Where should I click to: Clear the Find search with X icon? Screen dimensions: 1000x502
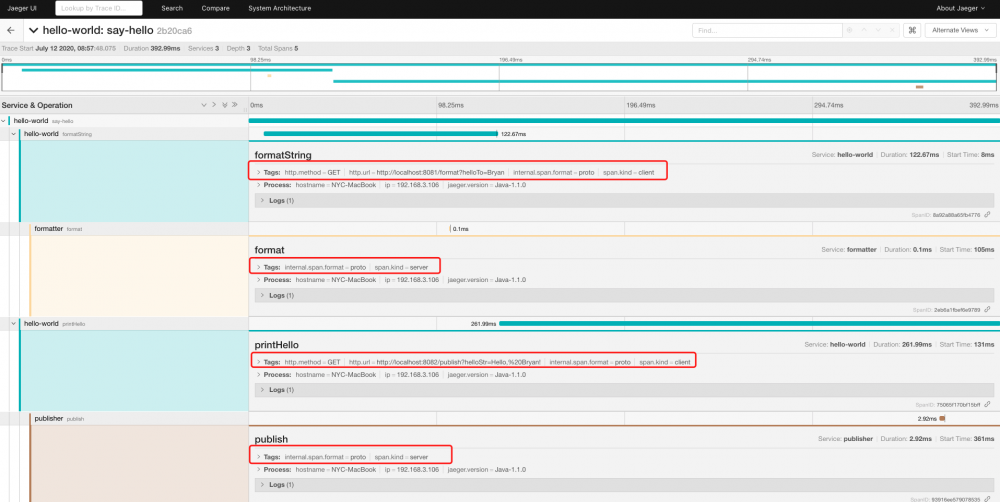(x=892, y=30)
